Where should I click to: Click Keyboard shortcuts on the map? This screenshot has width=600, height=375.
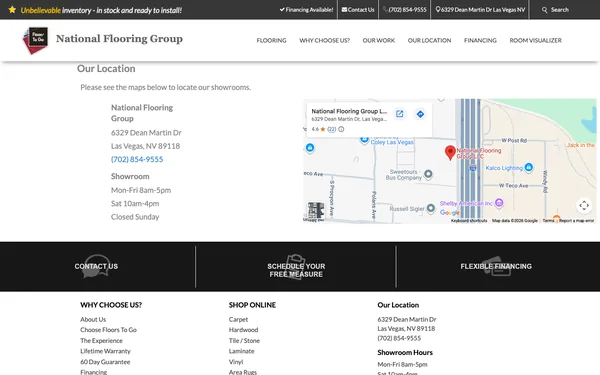[x=469, y=220]
